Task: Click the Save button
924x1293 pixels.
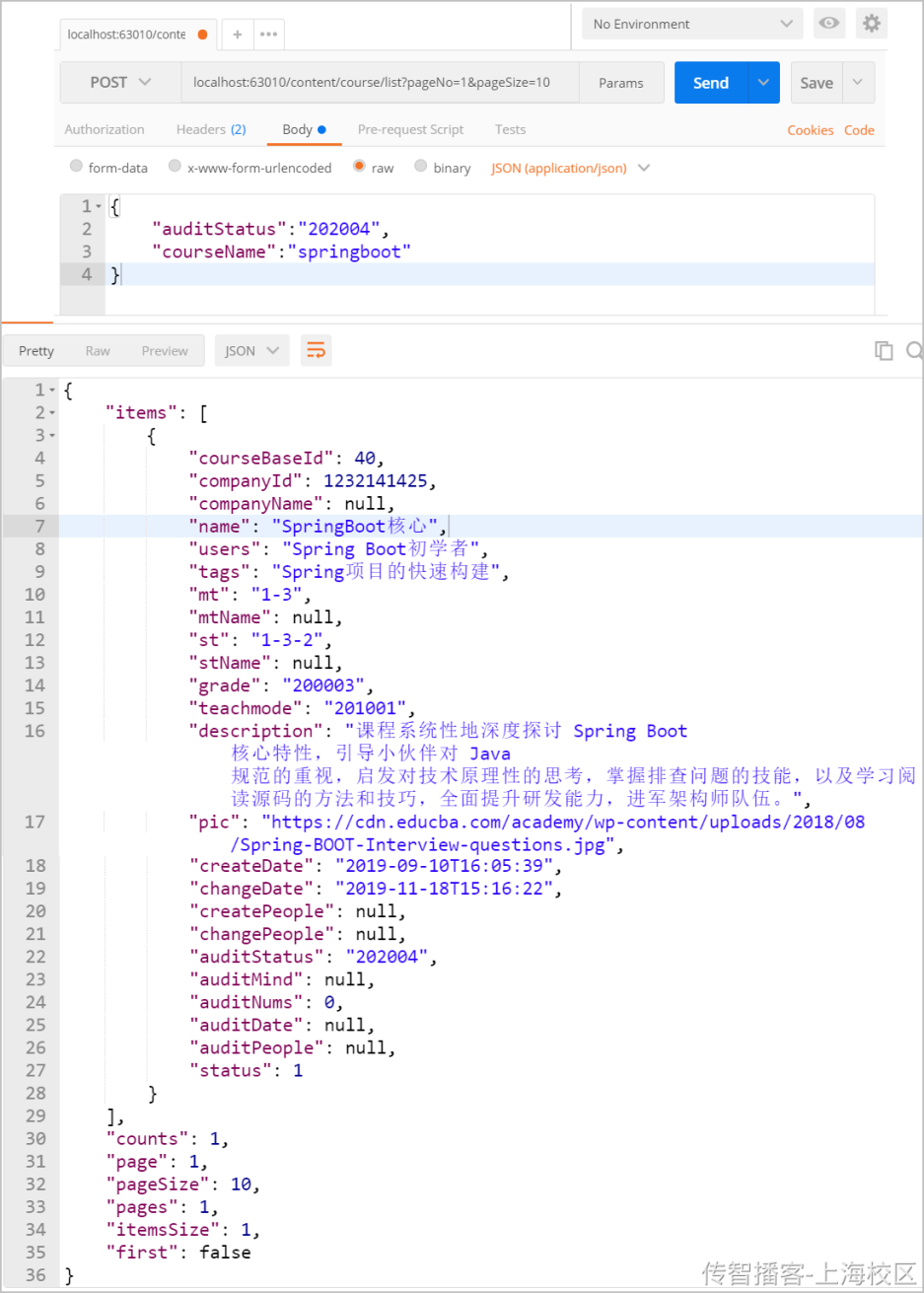Action: (817, 82)
